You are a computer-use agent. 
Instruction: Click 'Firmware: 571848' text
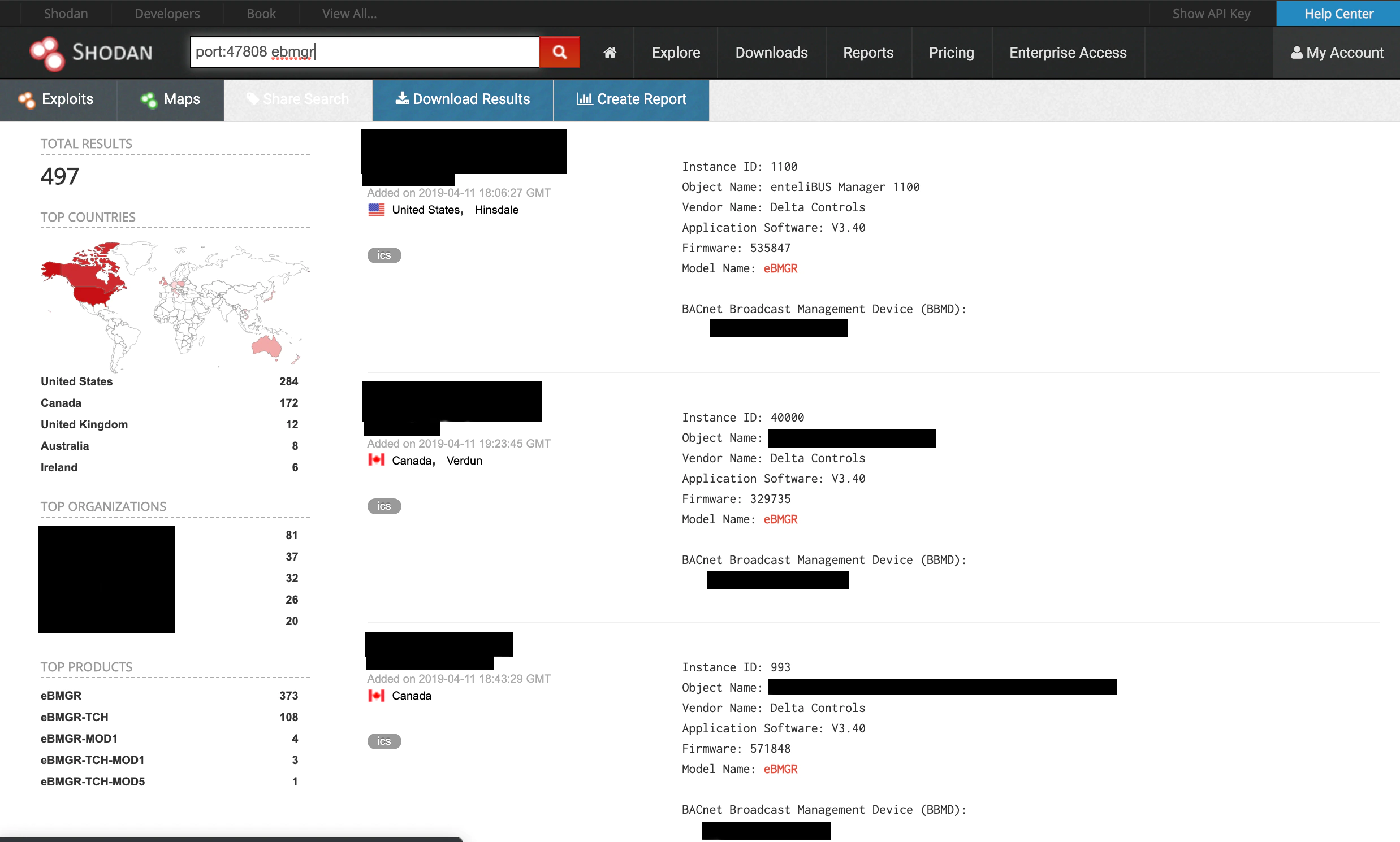736,748
